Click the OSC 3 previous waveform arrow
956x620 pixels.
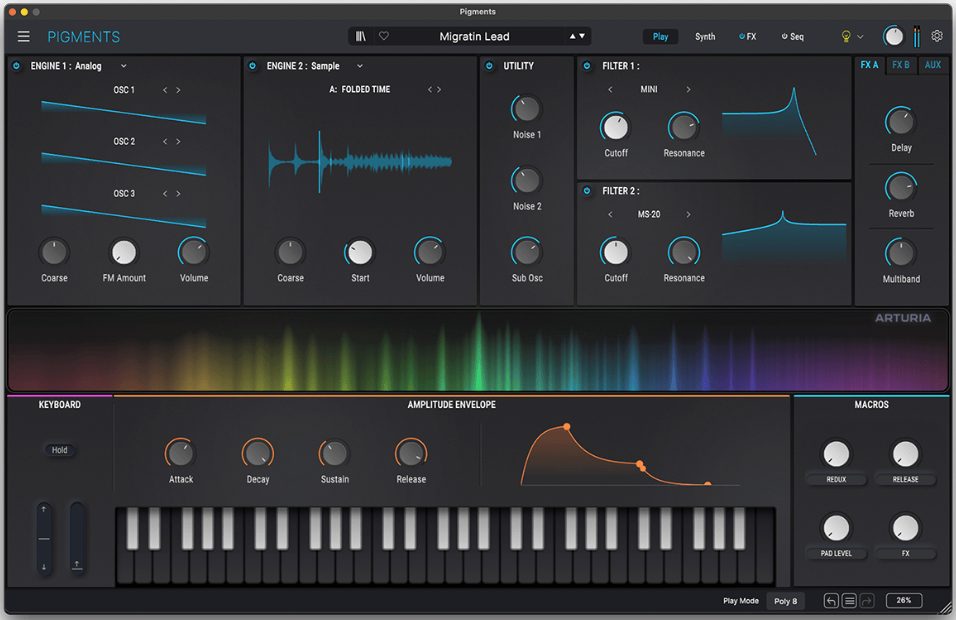[x=165, y=194]
